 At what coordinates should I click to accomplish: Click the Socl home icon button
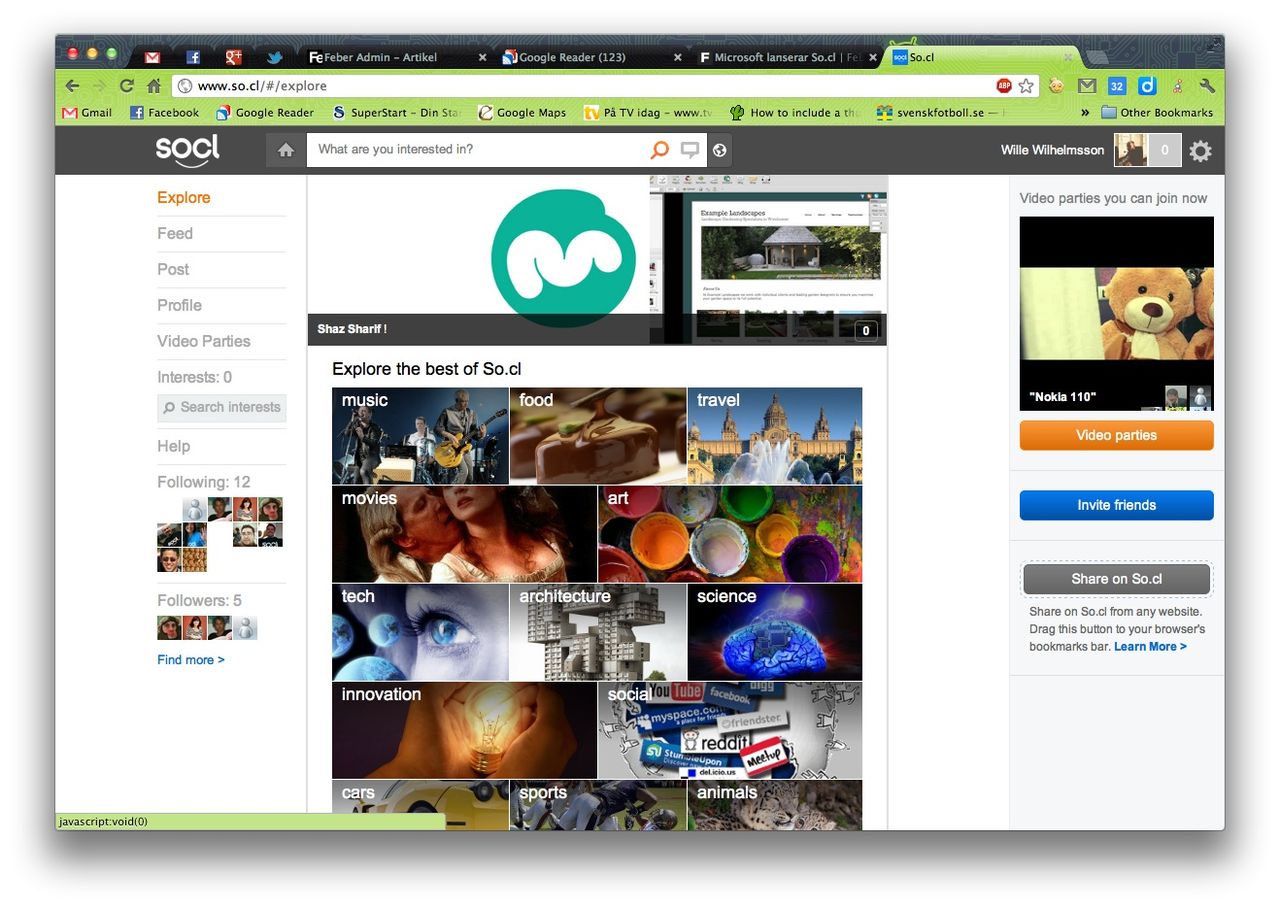[285, 150]
